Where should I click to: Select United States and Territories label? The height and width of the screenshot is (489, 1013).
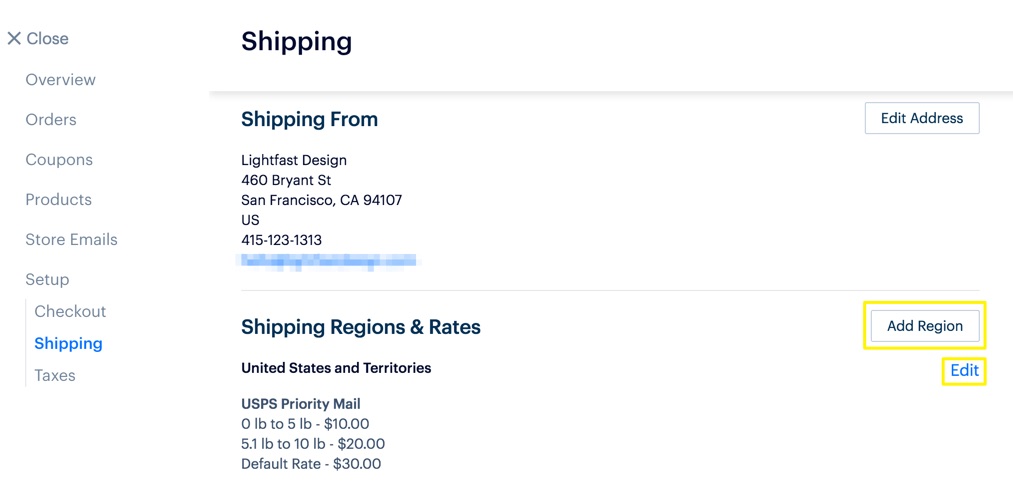pyautogui.click(x=336, y=368)
